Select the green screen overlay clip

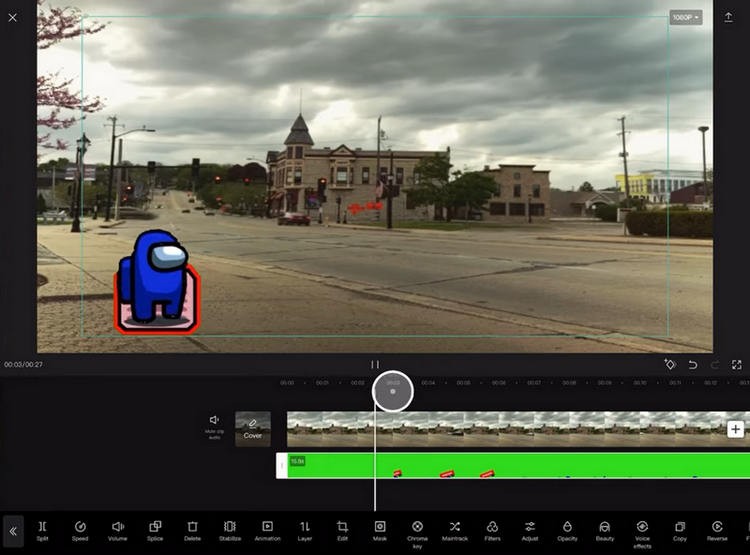click(518, 466)
